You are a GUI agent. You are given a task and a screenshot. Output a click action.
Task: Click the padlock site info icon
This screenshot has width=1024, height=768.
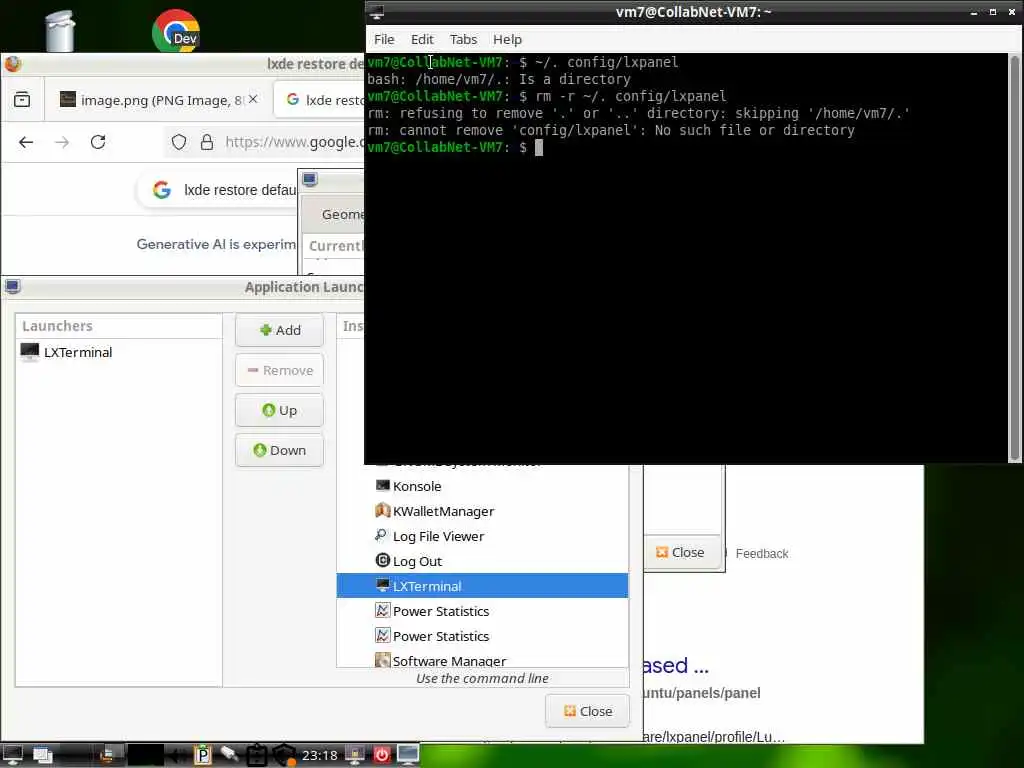click(206, 142)
